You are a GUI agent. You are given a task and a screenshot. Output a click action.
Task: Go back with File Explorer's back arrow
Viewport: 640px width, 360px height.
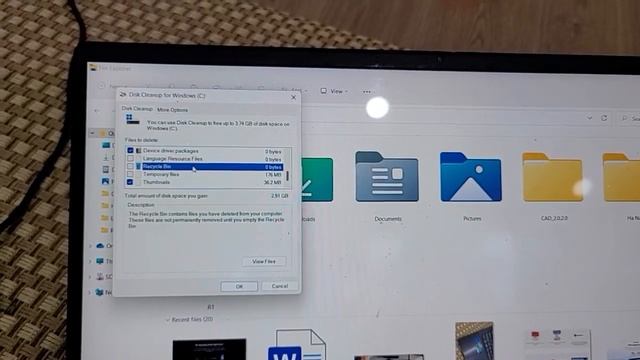(x=97, y=110)
